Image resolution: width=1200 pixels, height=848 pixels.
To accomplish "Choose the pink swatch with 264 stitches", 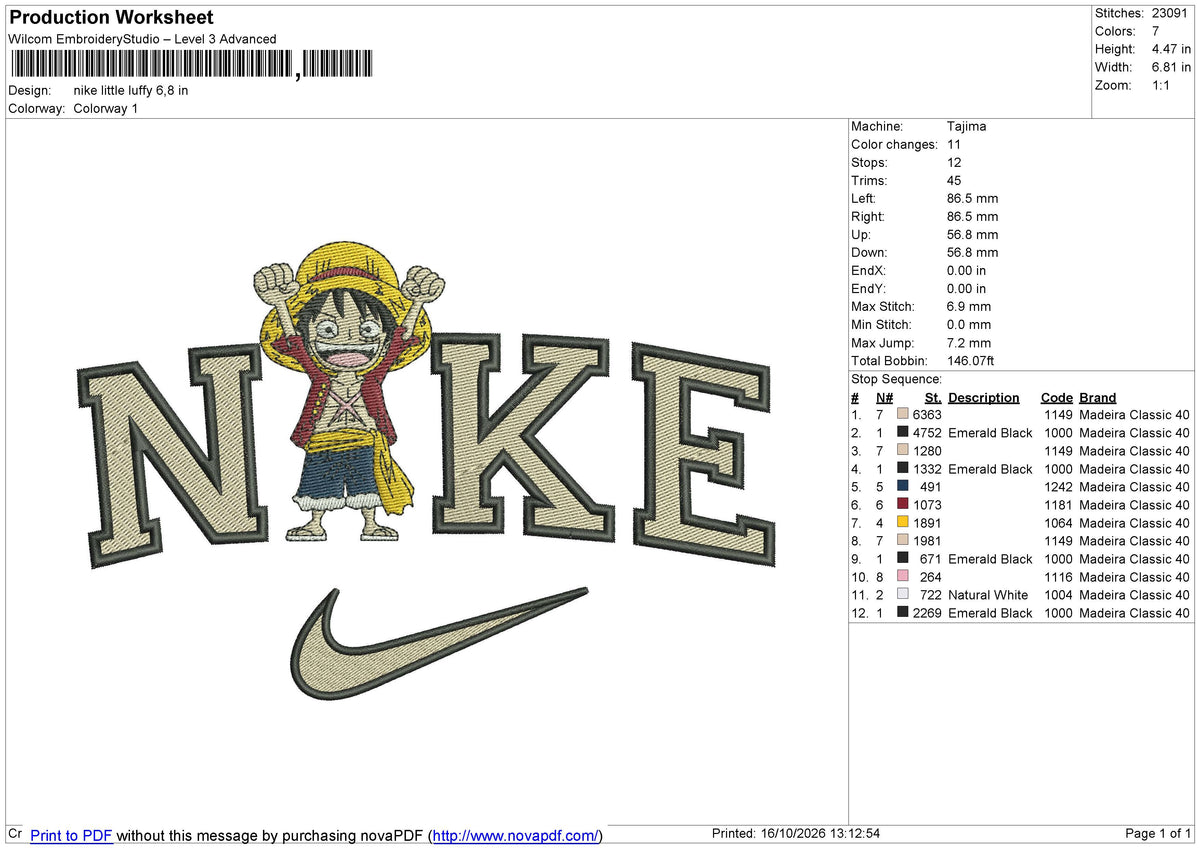I will pyautogui.click(x=903, y=577).
